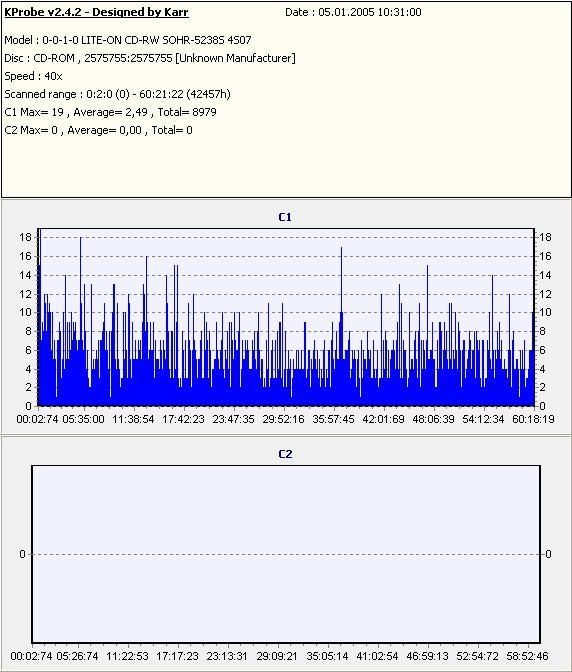This screenshot has height=672, width=572.
Task: Click the Speed : 40x line
Action: tap(33, 76)
